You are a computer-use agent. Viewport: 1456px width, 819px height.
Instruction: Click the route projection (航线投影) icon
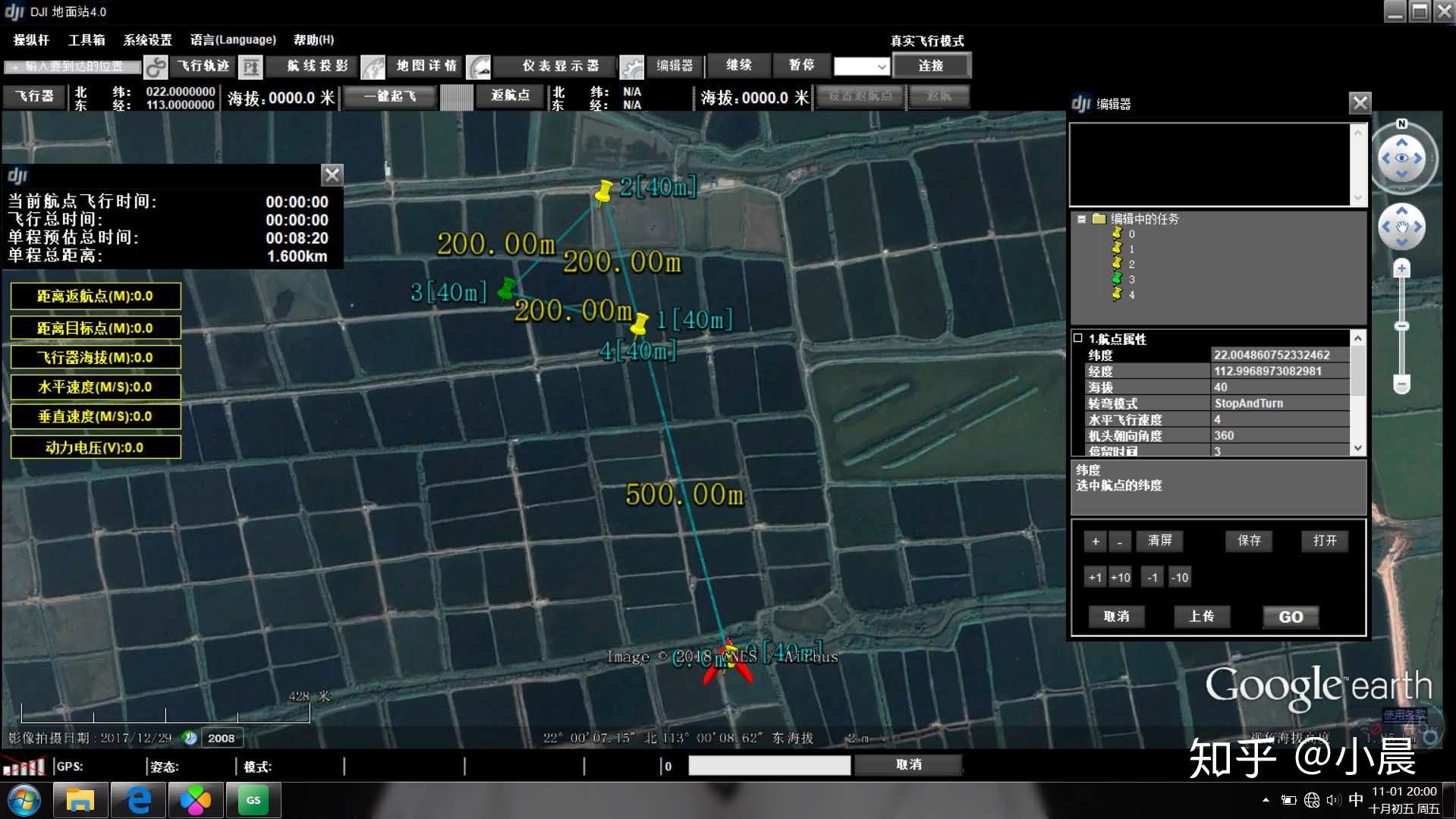tap(250, 67)
